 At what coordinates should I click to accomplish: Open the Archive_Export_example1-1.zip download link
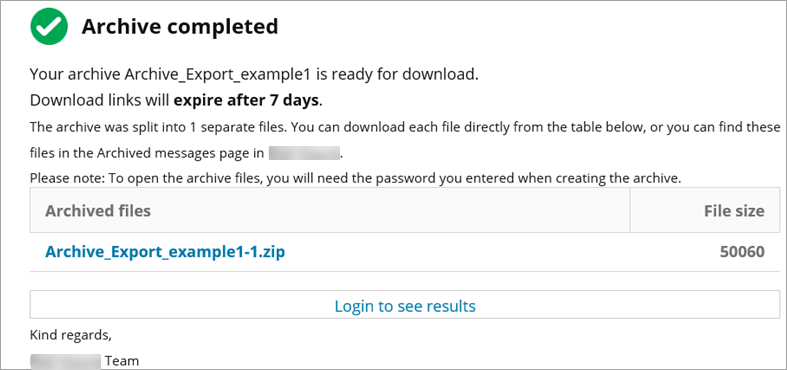point(165,252)
